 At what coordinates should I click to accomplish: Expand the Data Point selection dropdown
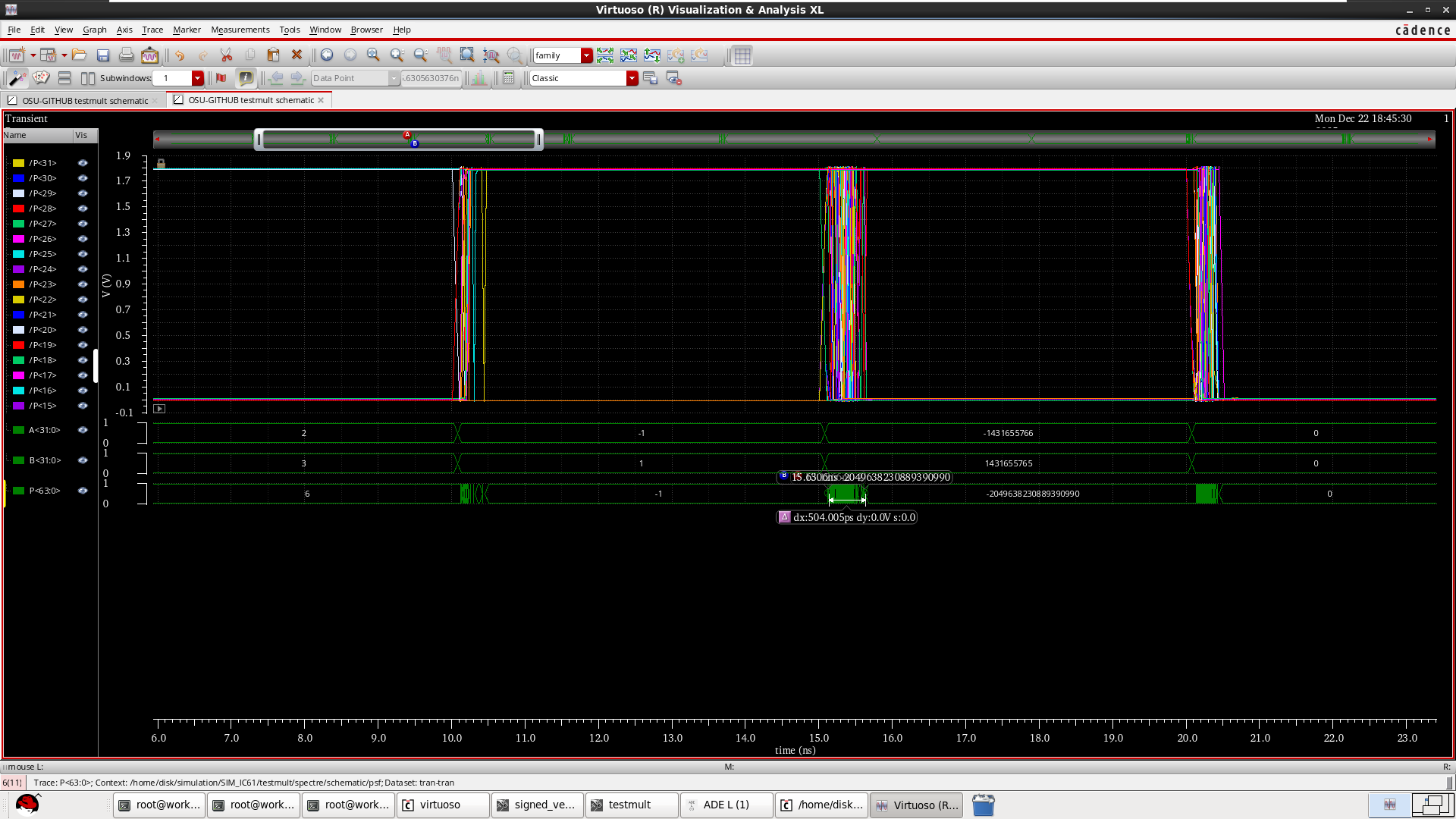point(394,77)
